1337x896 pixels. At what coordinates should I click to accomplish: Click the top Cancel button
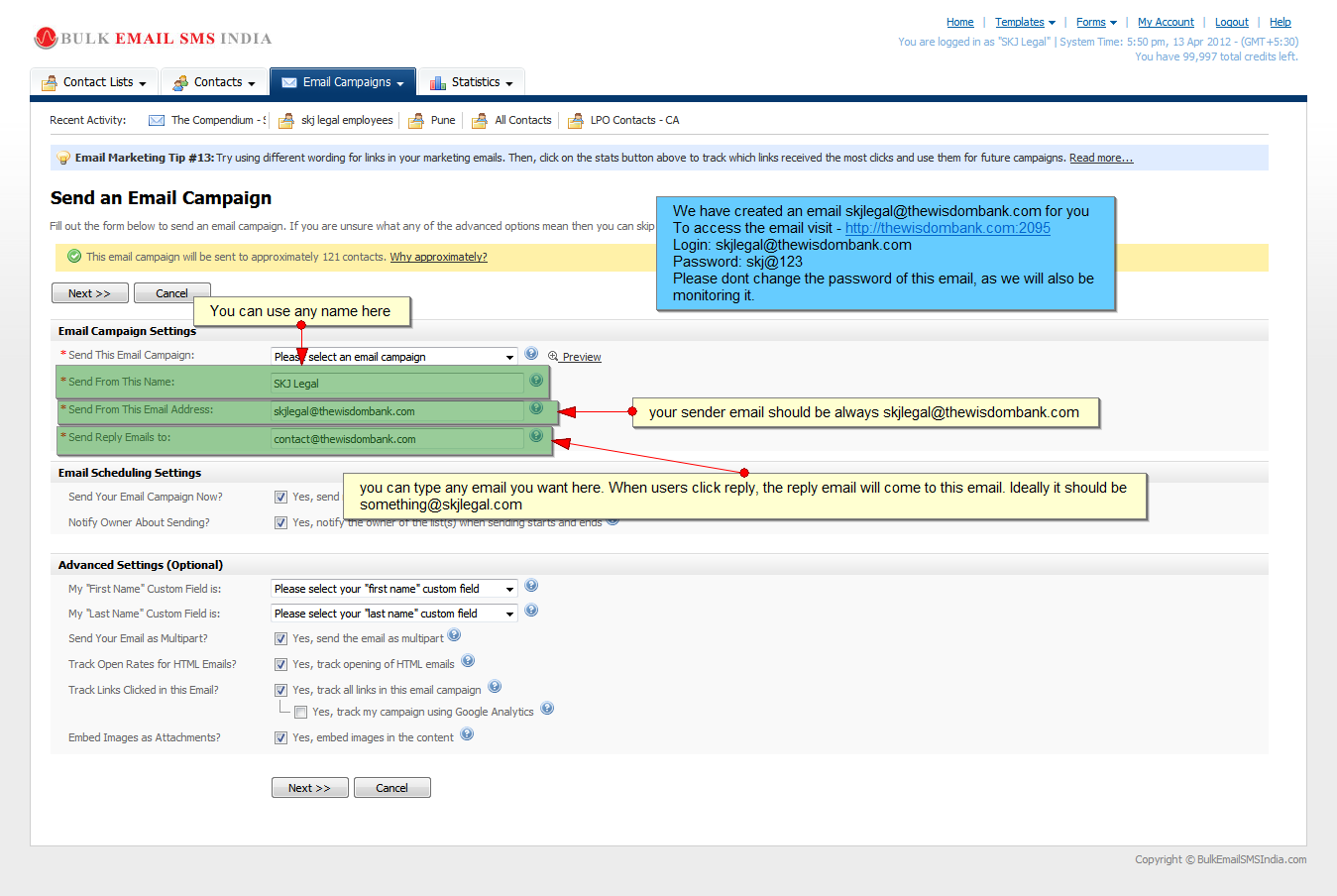[x=171, y=293]
